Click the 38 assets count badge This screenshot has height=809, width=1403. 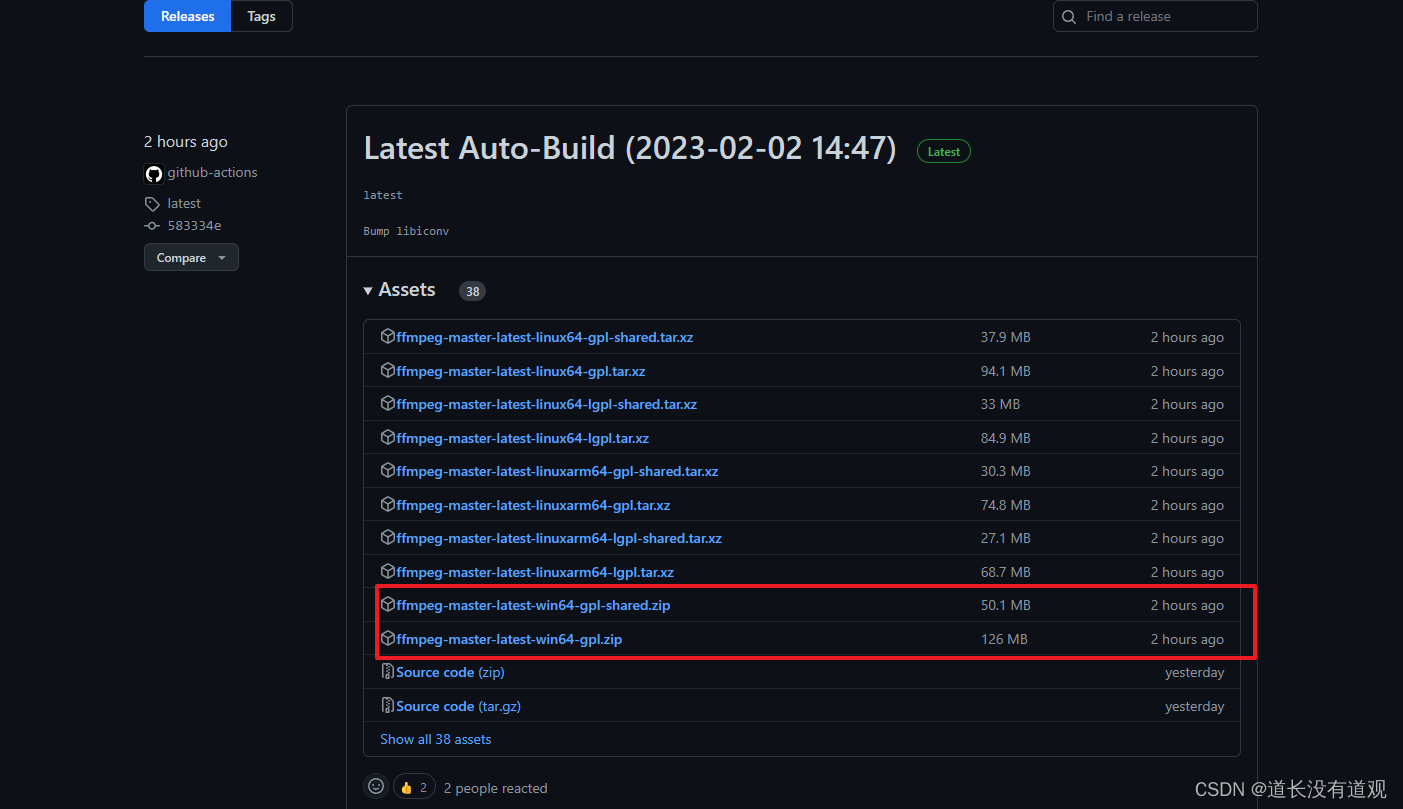click(x=472, y=291)
